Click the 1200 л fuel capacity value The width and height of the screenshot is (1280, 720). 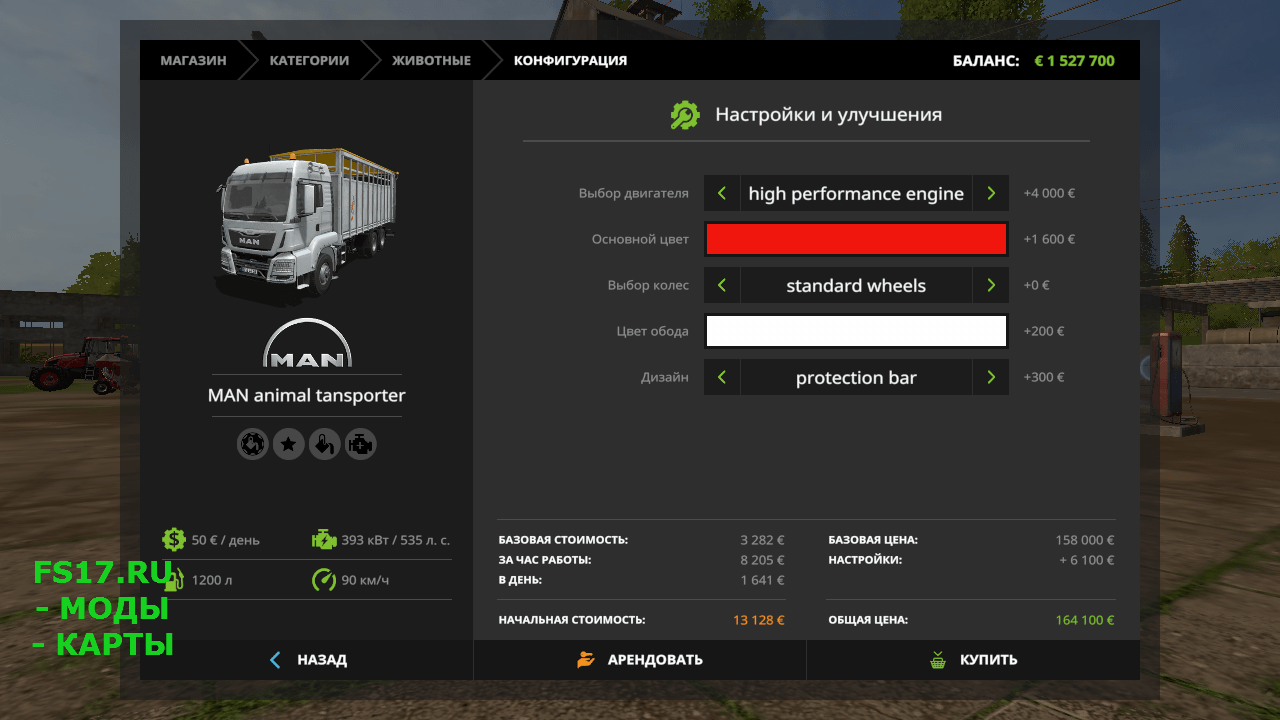[212, 580]
